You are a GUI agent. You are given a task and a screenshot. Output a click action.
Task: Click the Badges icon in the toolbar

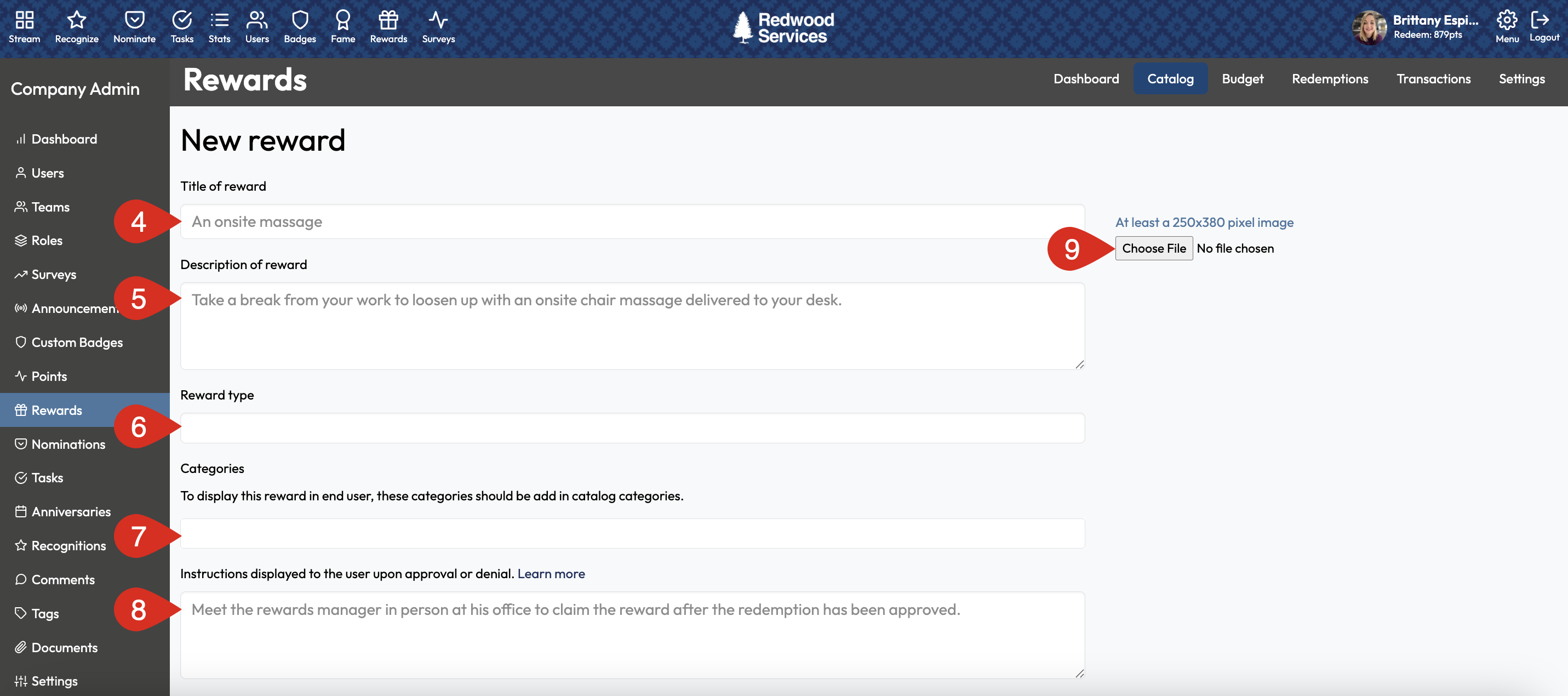click(x=300, y=26)
